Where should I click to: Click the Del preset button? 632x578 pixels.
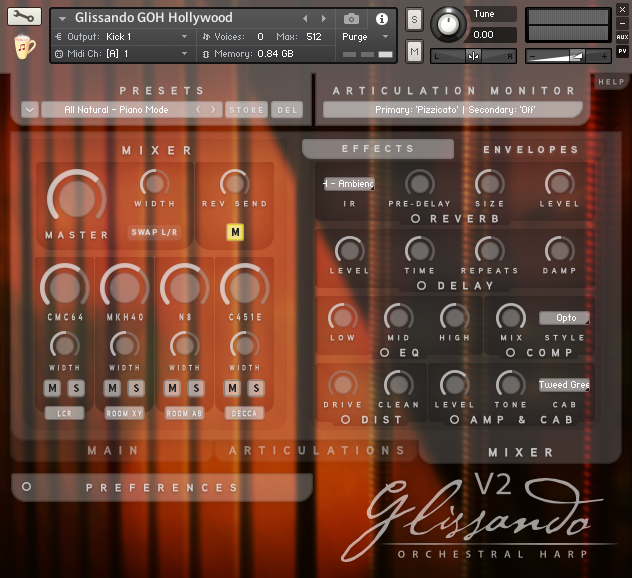[287, 110]
